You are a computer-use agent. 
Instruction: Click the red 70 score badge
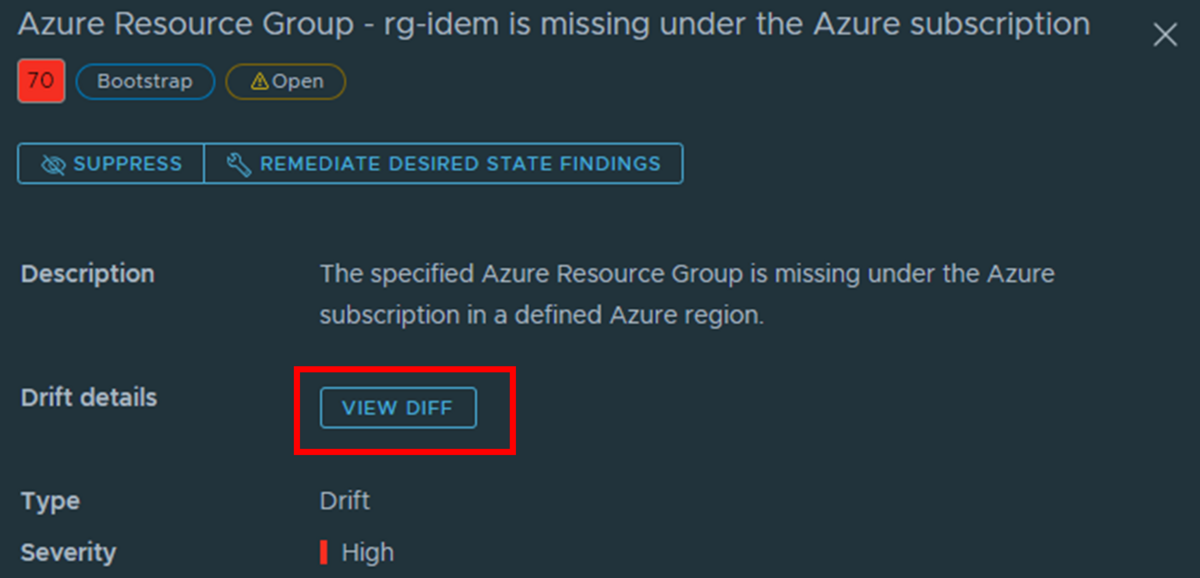click(41, 82)
